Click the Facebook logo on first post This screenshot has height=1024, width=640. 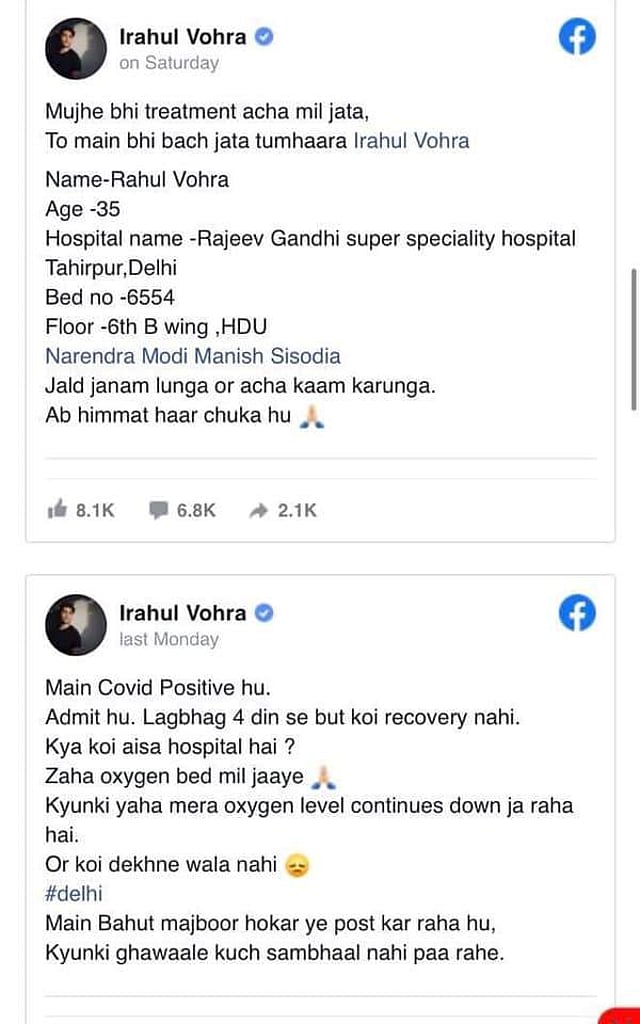tap(577, 37)
